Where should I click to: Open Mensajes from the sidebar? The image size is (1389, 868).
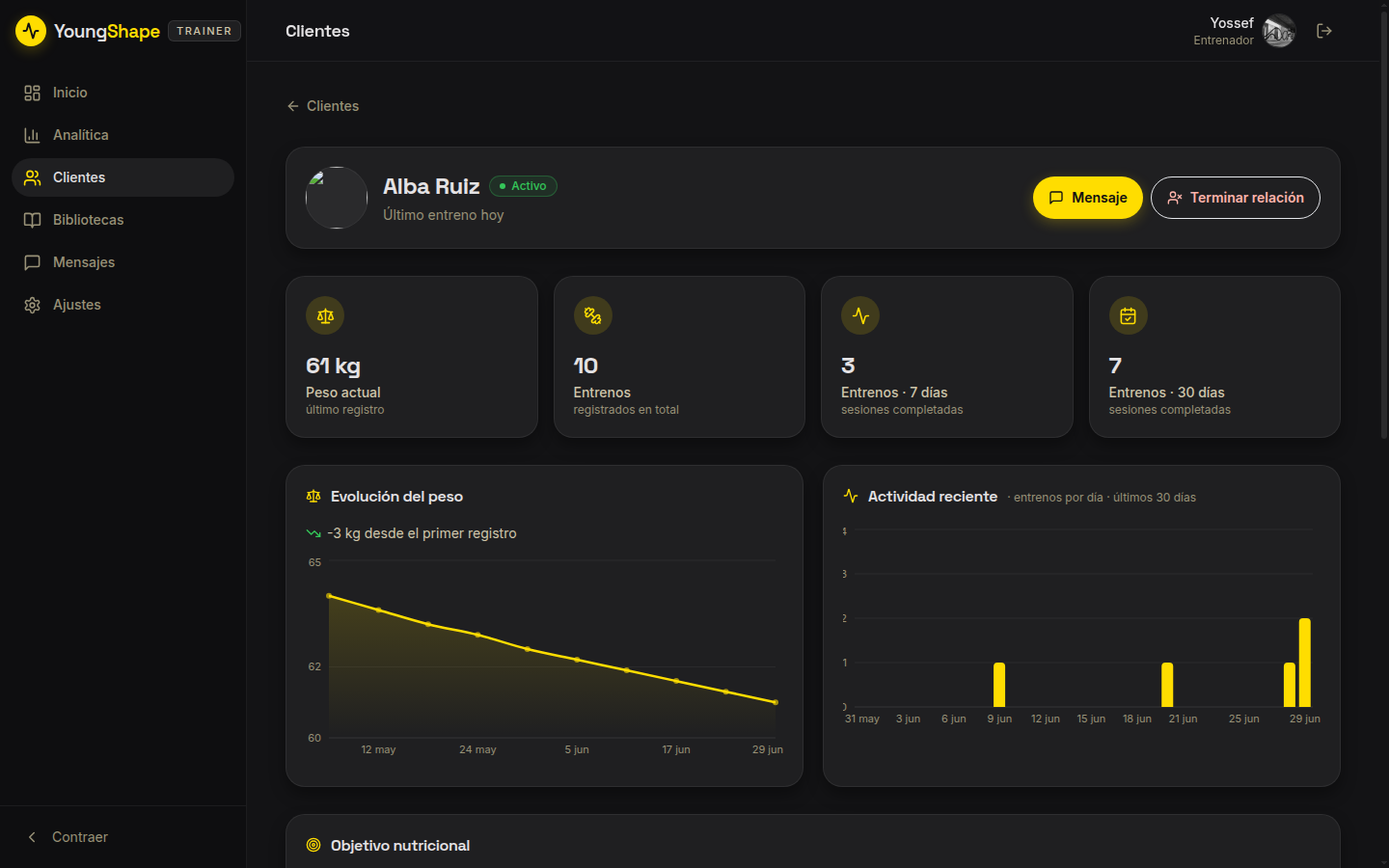123,262
